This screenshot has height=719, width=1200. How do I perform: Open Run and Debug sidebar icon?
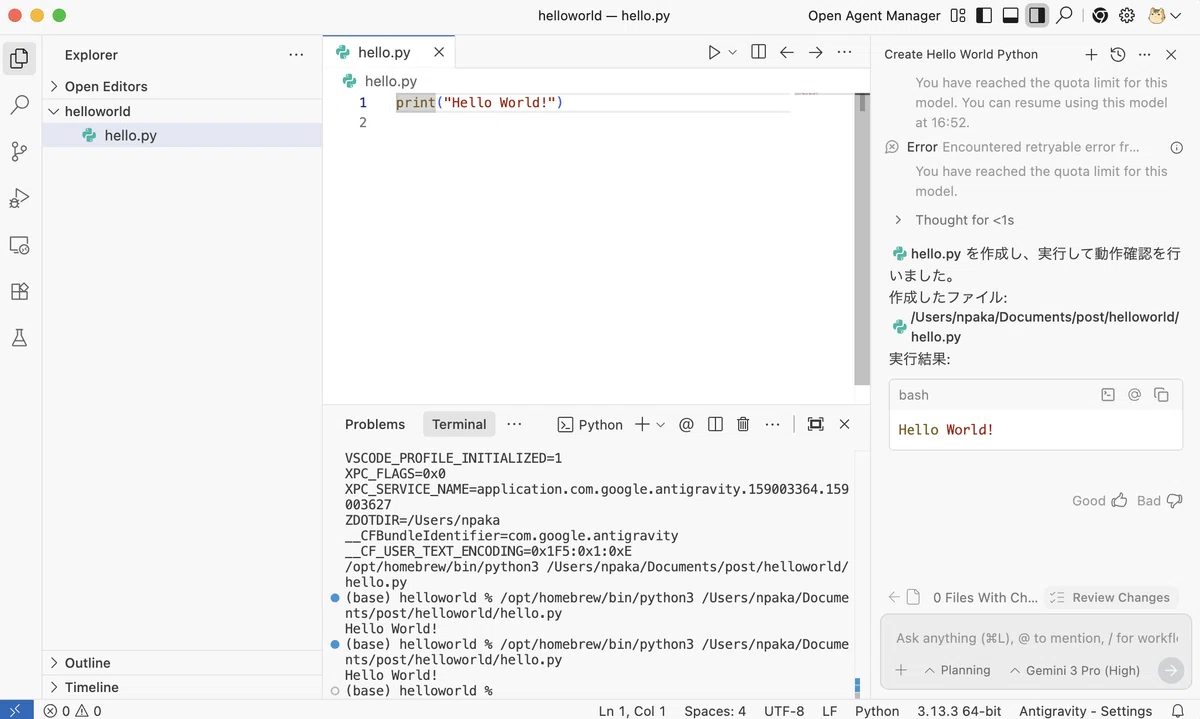coord(19,198)
